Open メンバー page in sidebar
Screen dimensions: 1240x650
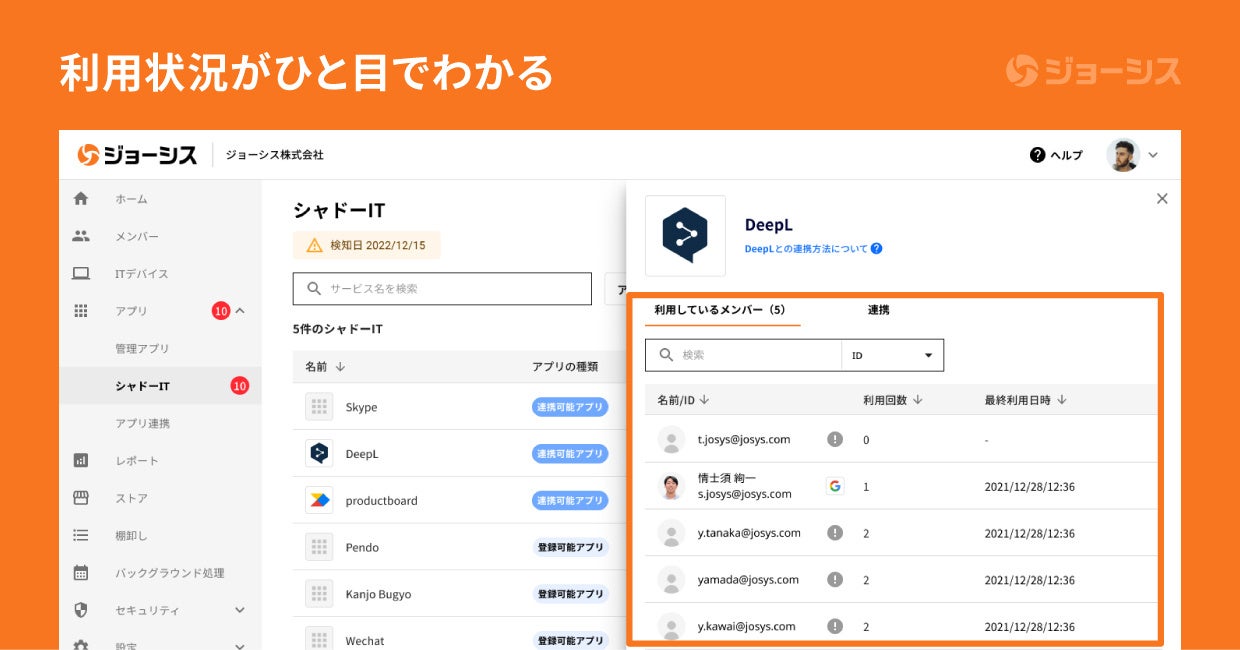click(x=137, y=236)
